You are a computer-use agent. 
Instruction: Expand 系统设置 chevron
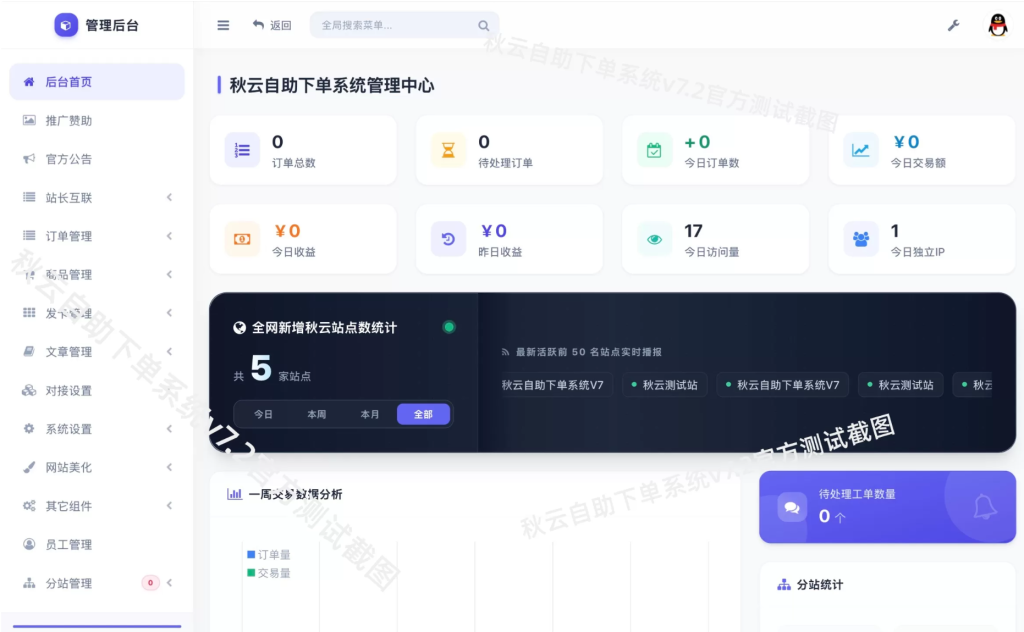click(169, 428)
